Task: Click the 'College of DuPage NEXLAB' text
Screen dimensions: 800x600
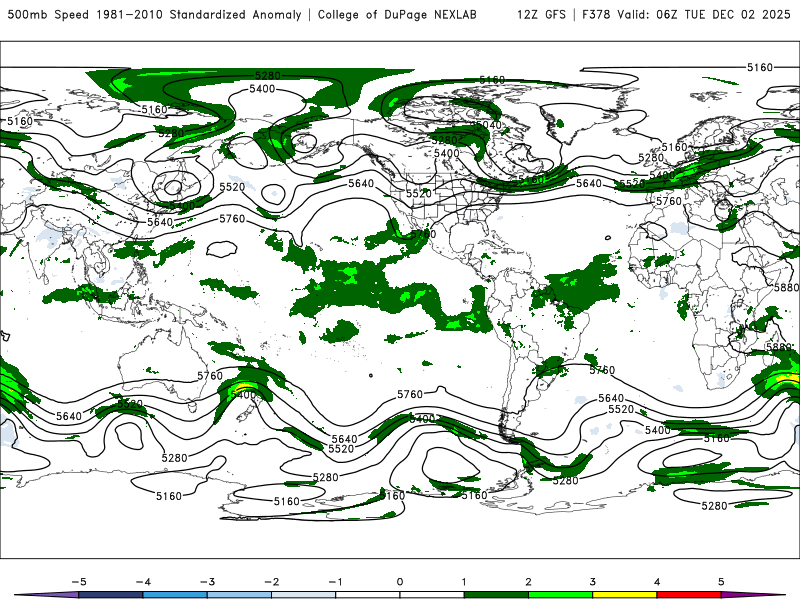Action: pyautogui.click(x=397, y=14)
